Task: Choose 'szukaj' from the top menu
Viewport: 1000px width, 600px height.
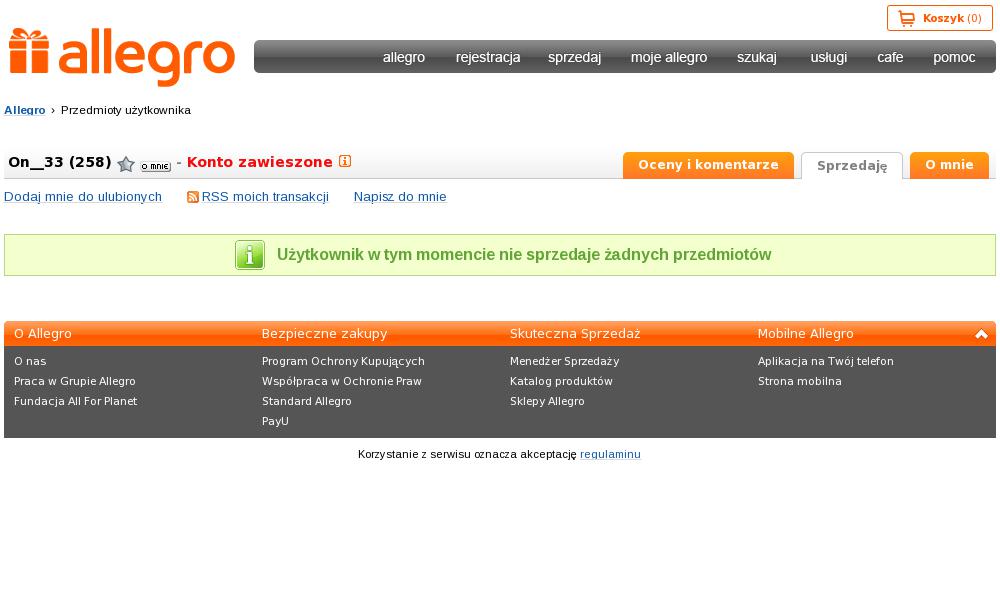Action: click(x=757, y=57)
